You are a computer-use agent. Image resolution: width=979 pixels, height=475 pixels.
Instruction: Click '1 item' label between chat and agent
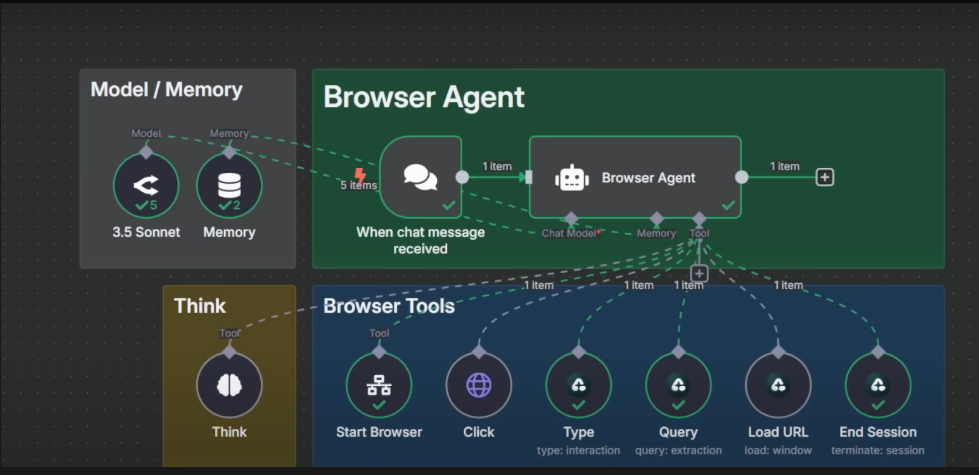coord(497,166)
